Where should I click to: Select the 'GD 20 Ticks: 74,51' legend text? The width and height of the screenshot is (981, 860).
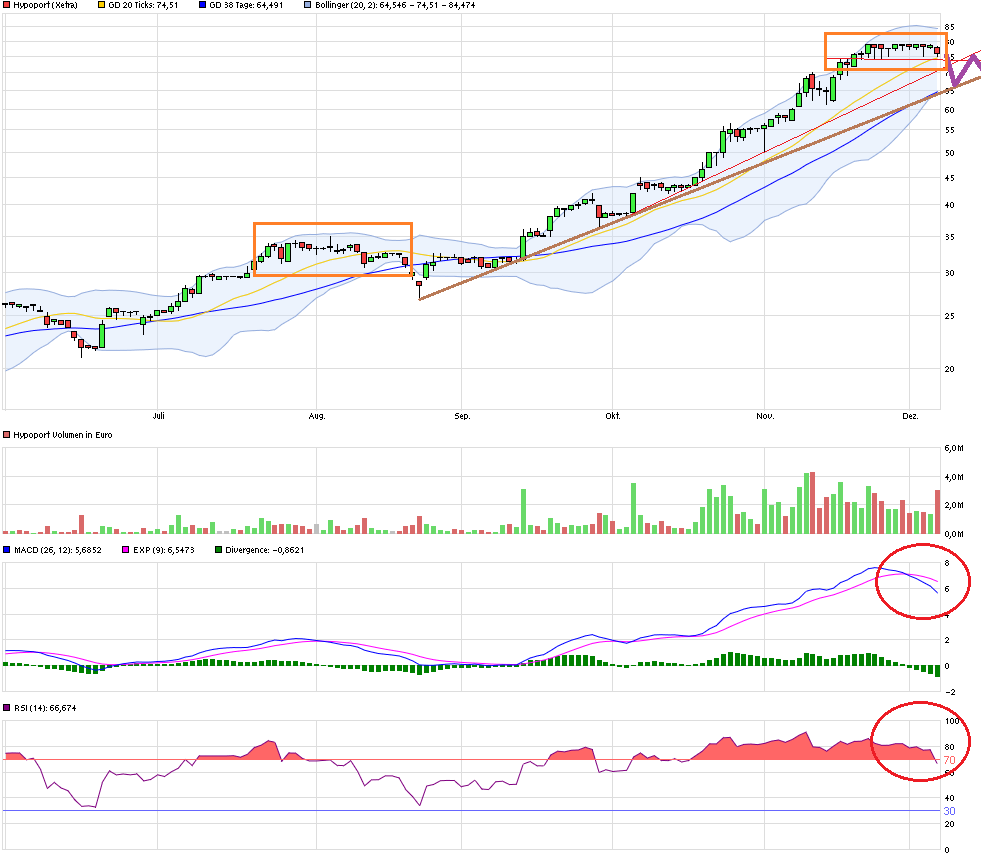(x=143, y=5)
